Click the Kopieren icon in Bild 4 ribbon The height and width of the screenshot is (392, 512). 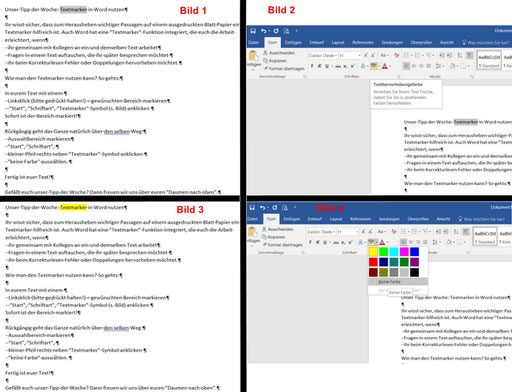(264, 237)
